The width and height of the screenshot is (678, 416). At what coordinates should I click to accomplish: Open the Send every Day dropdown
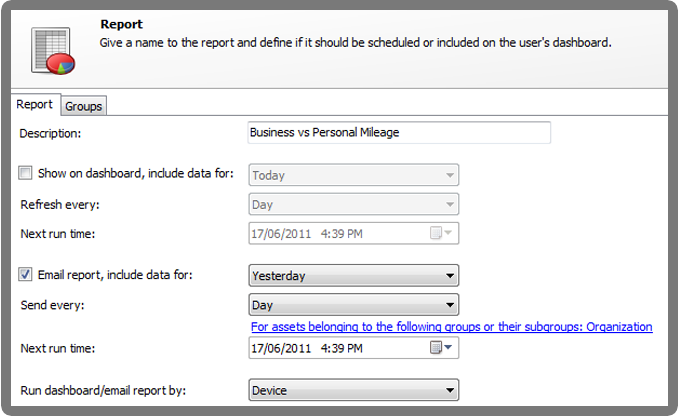353,305
